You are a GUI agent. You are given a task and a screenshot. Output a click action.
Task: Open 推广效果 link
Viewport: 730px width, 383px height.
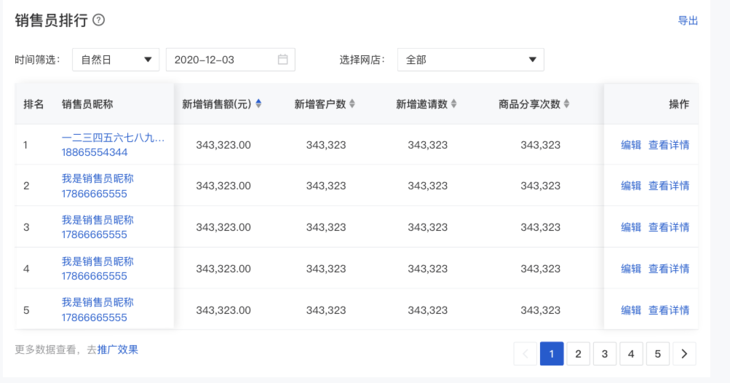tap(118, 349)
